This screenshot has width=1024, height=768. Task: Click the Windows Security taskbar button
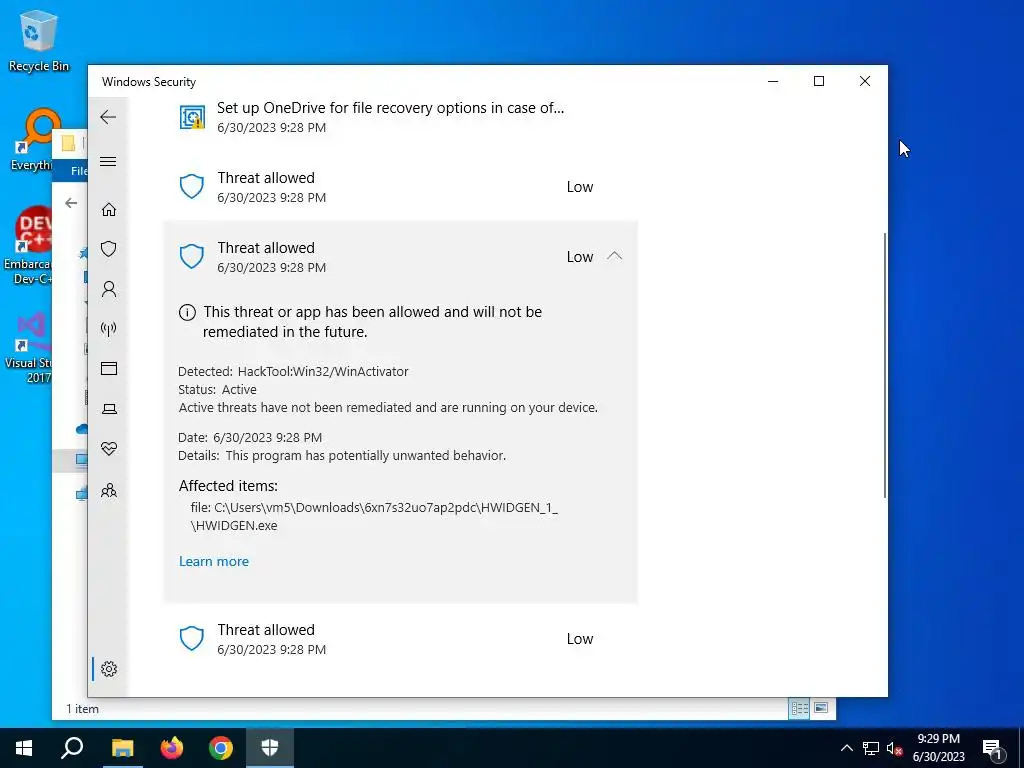(270, 748)
